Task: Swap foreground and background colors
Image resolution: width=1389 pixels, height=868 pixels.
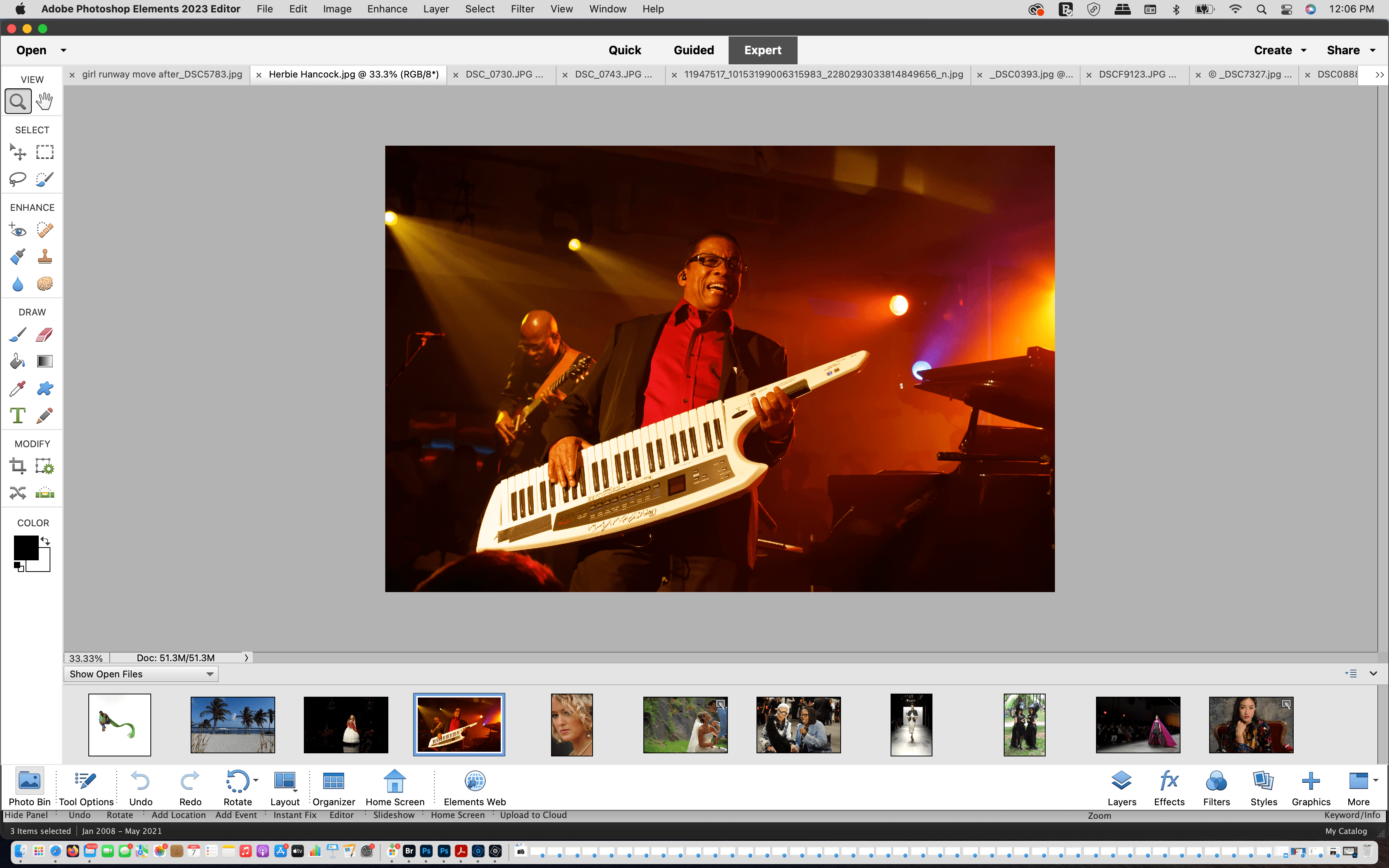Action: [x=45, y=541]
